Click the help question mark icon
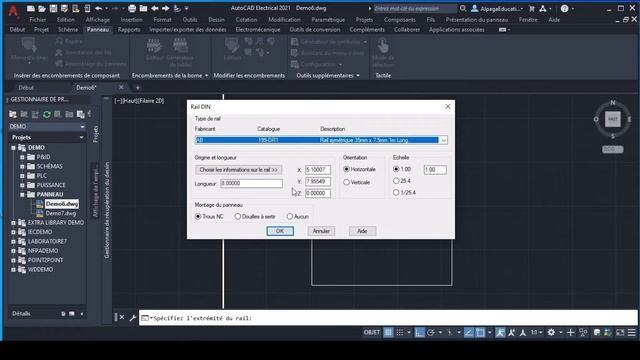This screenshot has height=360, width=640. [x=564, y=8]
